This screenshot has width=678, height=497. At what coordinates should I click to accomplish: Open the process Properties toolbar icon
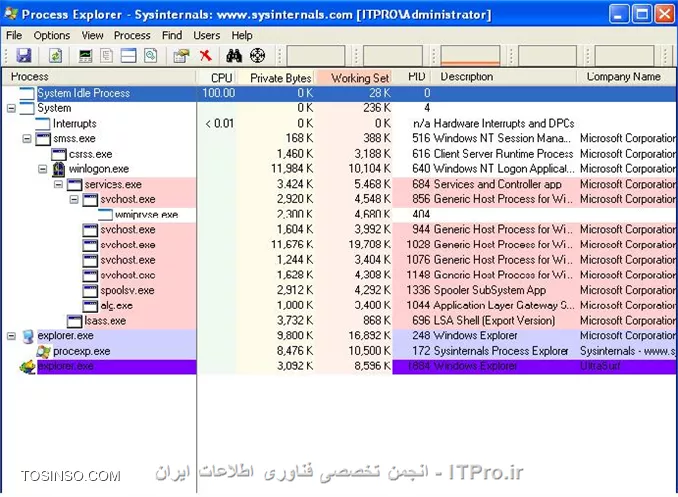coord(181,56)
